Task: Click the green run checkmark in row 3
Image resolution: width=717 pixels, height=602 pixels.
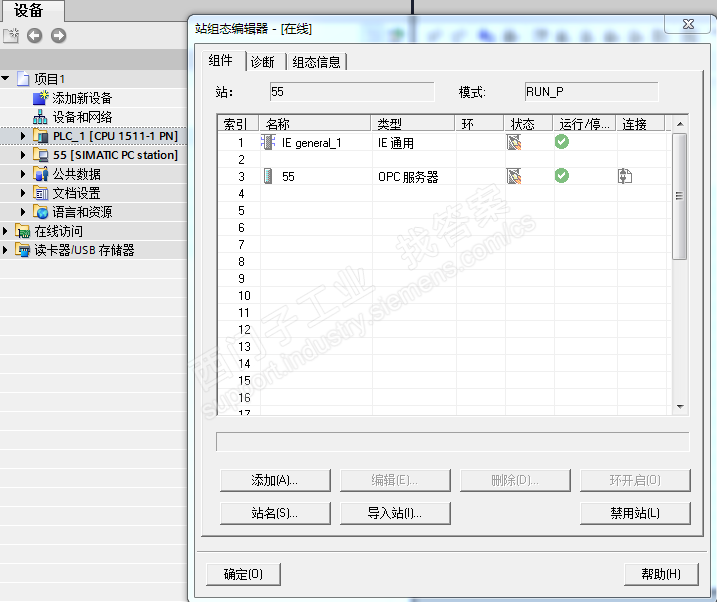Action: (562, 176)
